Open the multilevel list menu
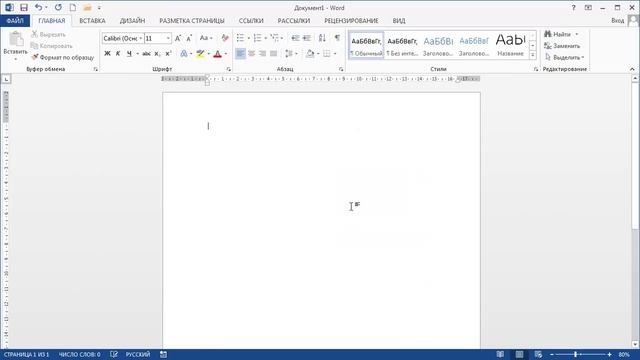Screen dimensions: 640x360 click(277, 38)
